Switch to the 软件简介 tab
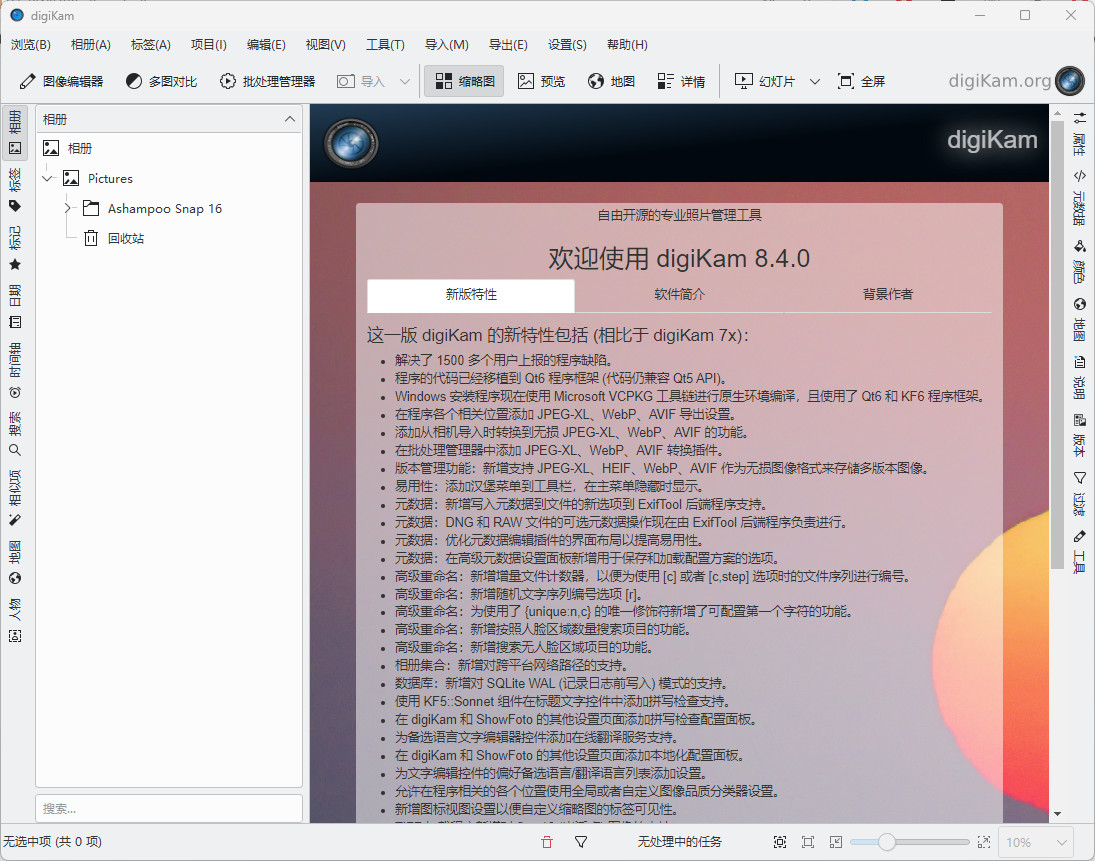The image size is (1095, 861). tap(679, 295)
